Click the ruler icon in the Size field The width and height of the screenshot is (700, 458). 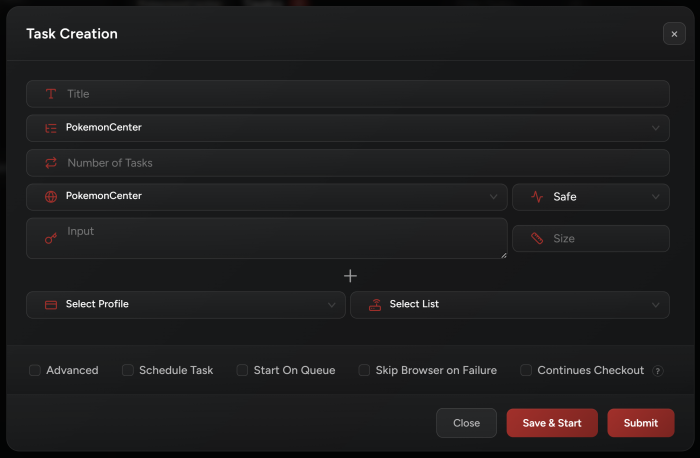537,238
